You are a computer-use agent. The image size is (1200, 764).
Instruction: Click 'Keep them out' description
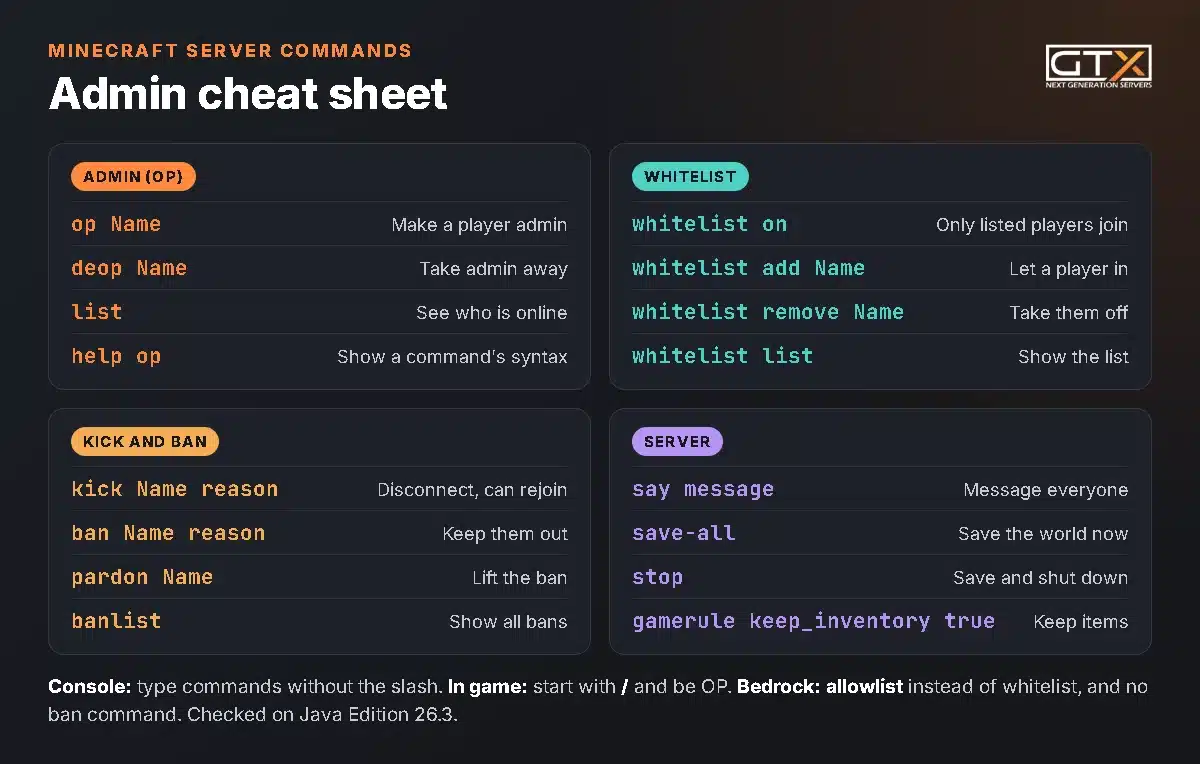coord(505,534)
